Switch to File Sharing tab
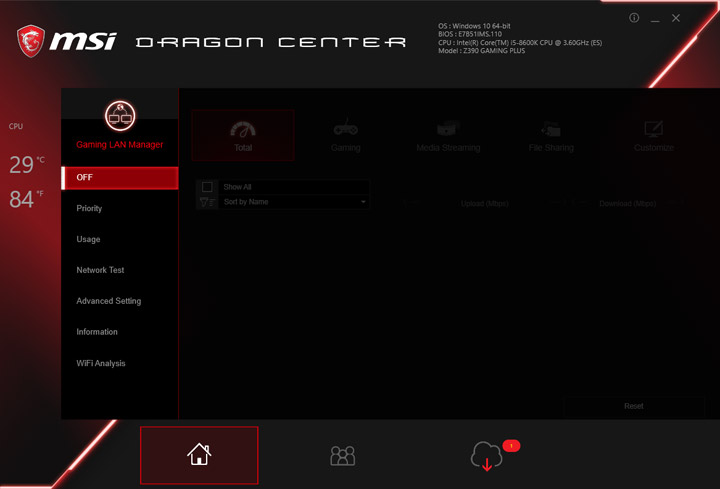Viewport: 720px width, 489px height. [551, 135]
